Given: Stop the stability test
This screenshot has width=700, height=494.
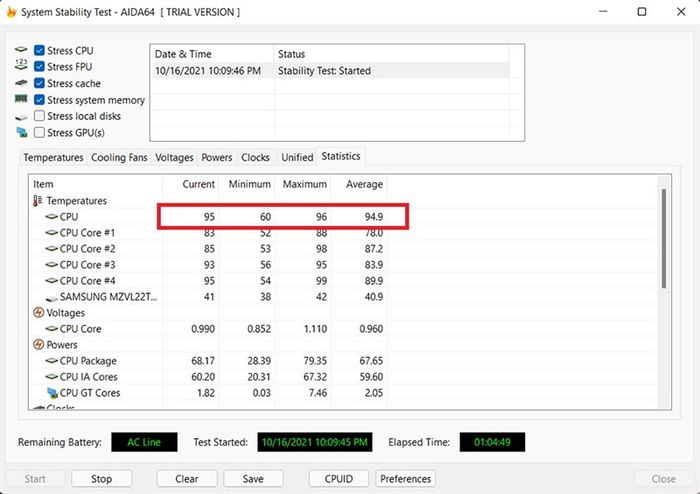Looking at the screenshot, I should click(101, 479).
